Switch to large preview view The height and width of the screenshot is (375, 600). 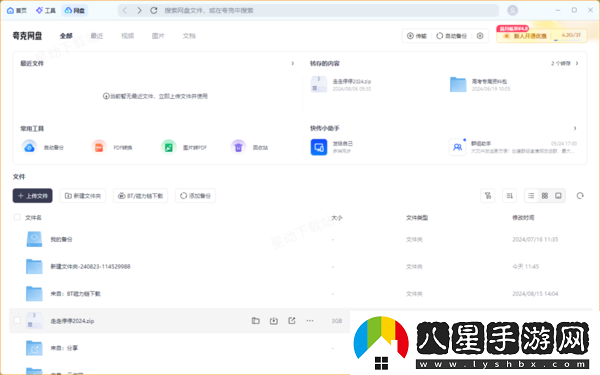558,196
